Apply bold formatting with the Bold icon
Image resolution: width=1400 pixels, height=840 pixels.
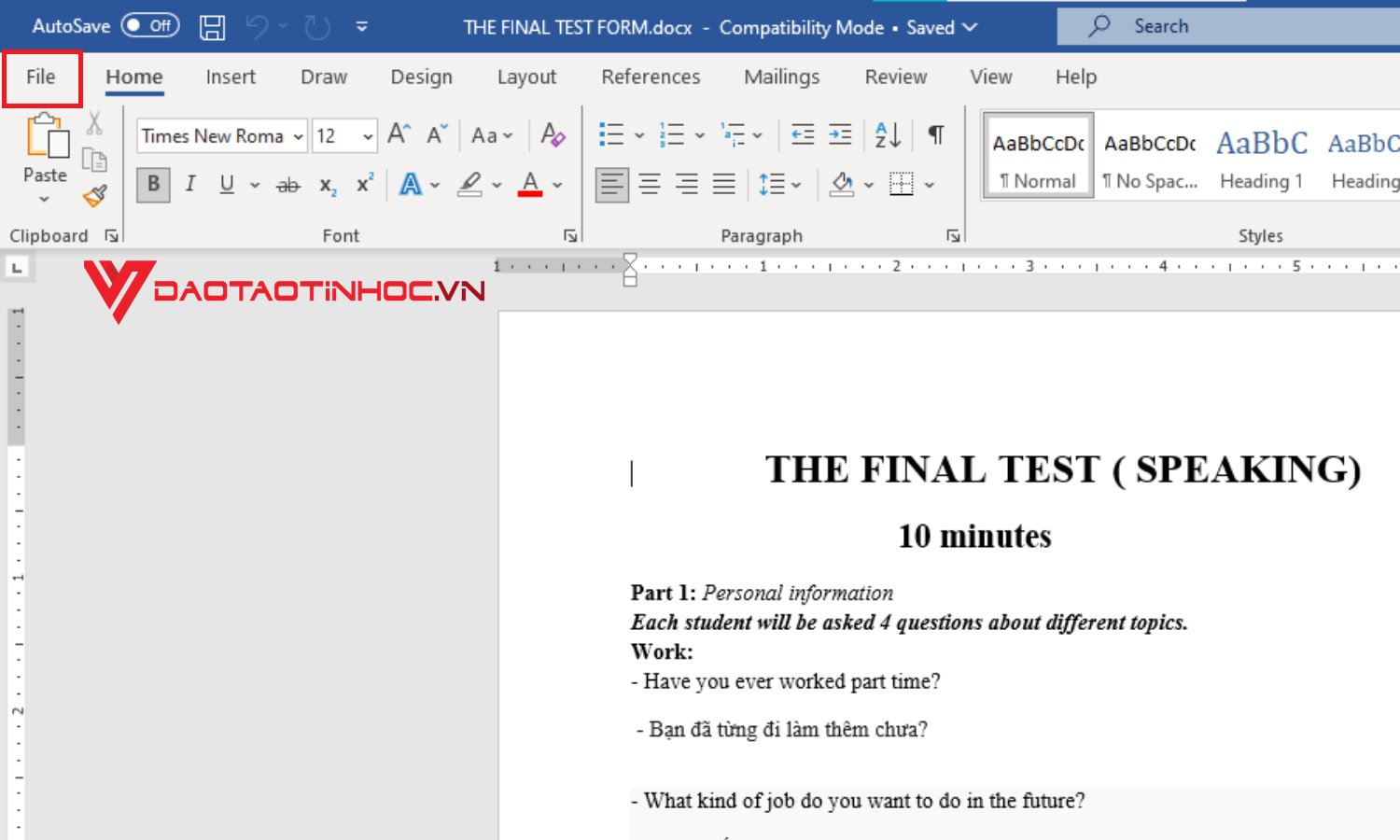coord(152,184)
